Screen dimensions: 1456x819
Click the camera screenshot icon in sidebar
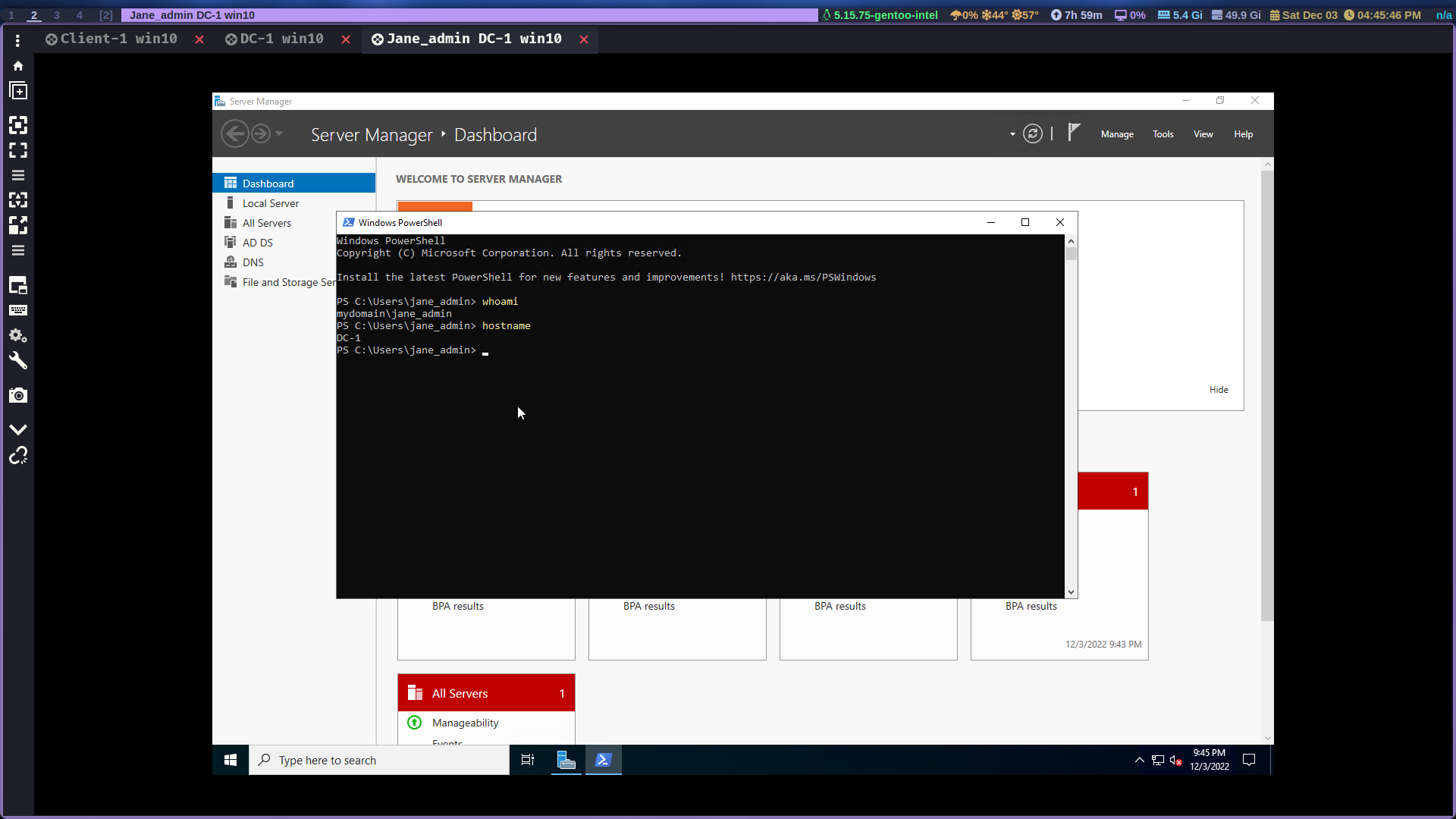tap(18, 395)
